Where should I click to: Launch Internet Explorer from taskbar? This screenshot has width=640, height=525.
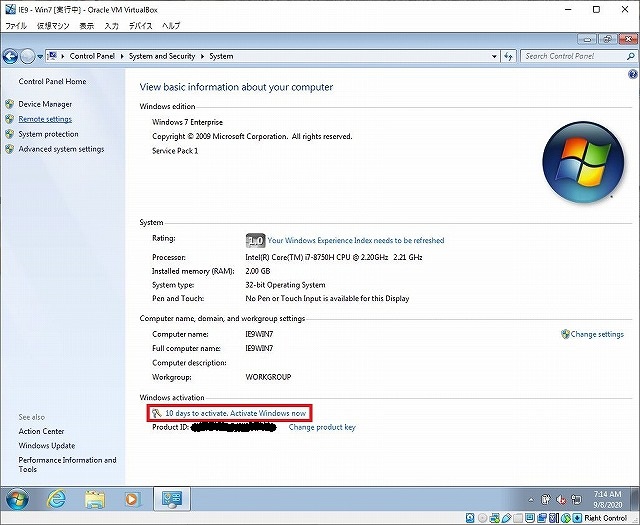[x=57, y=499]
